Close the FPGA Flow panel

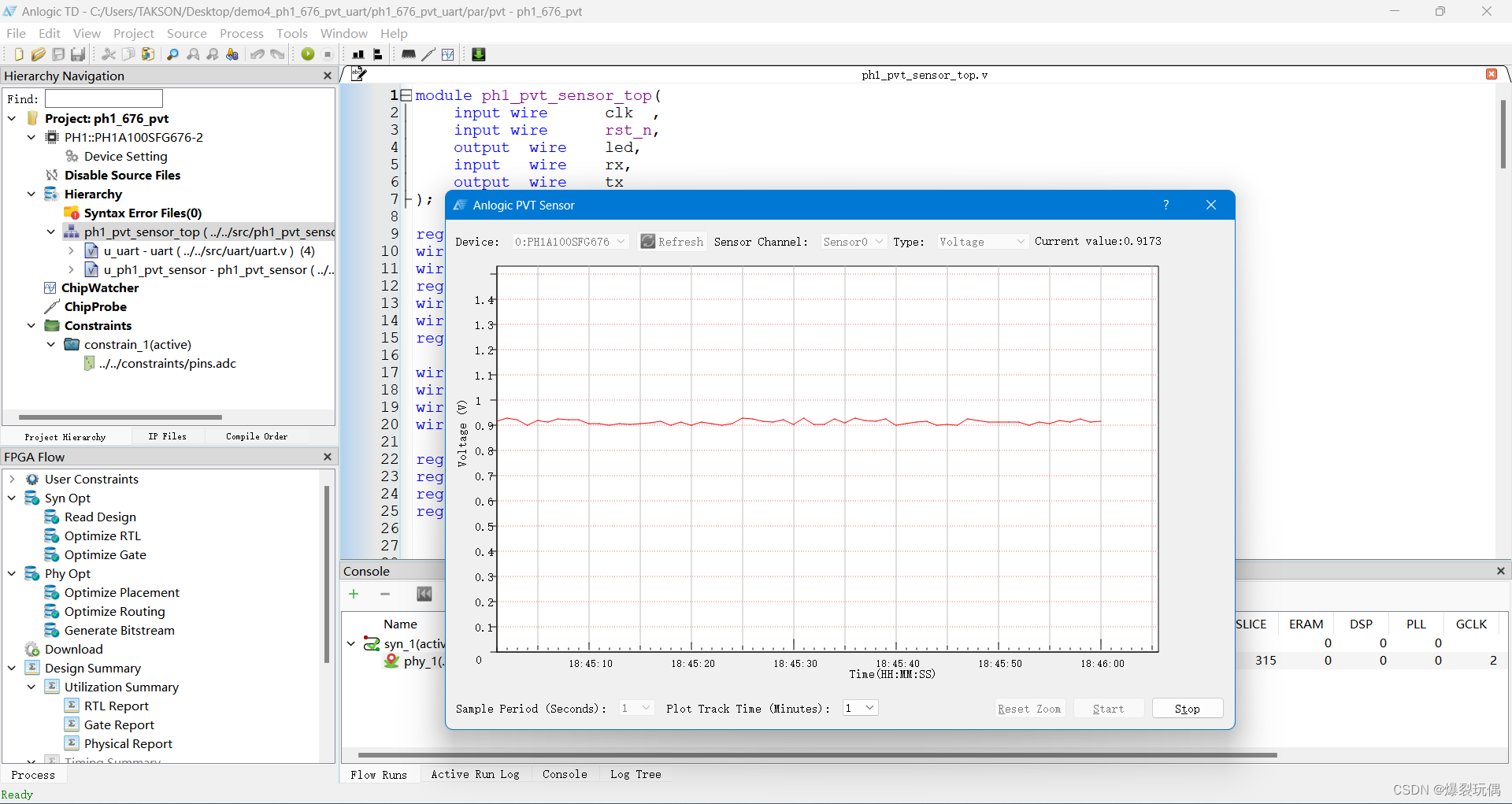(x=328, y=457)
